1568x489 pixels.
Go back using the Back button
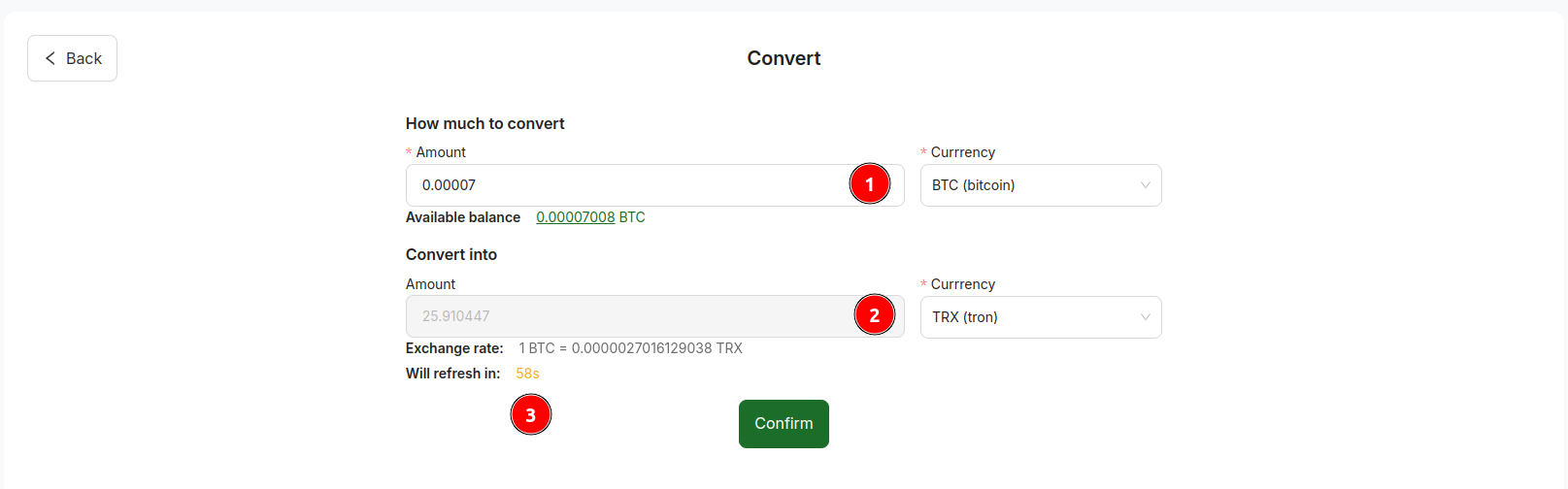(73, 58)
